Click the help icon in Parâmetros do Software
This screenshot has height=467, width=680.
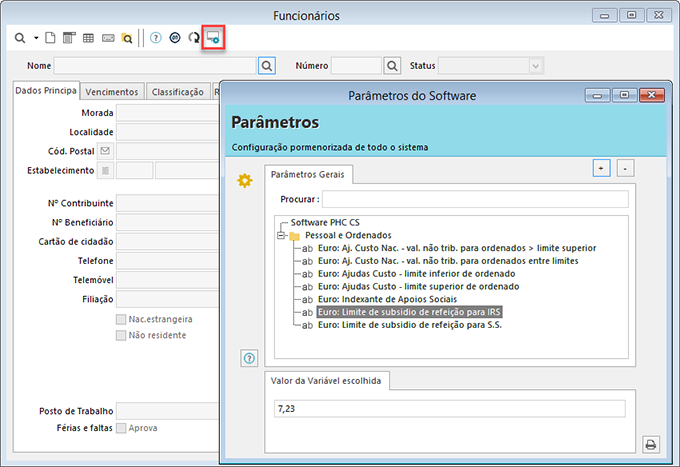[x=249, y=358]
